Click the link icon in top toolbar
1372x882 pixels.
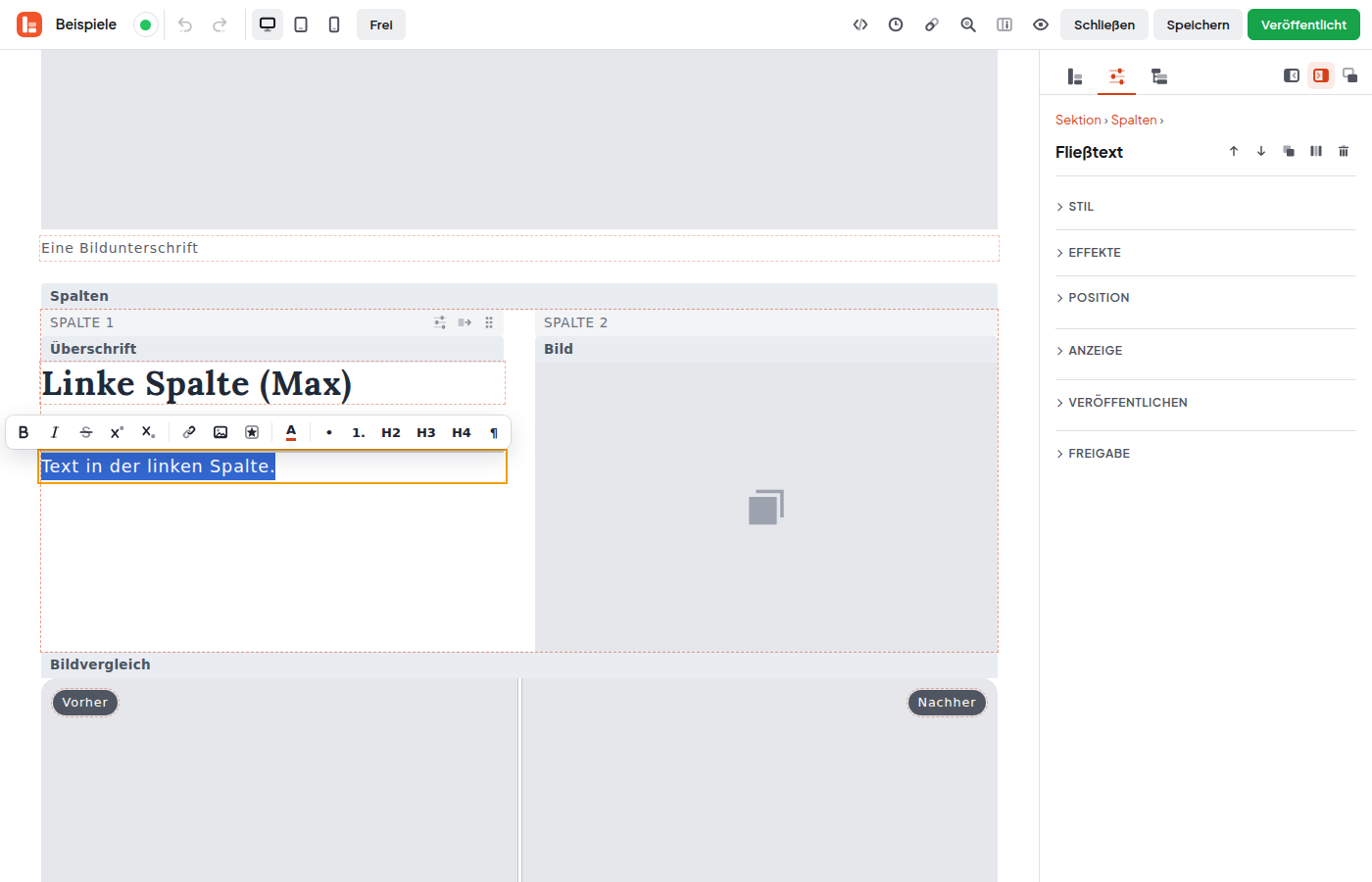(x=932, y=24)
